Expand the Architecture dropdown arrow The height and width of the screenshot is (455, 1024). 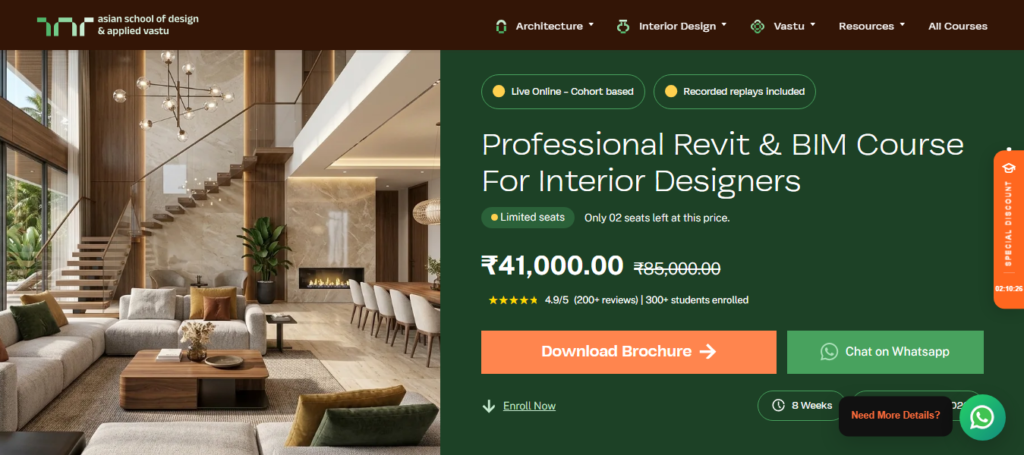click(591, 24)
